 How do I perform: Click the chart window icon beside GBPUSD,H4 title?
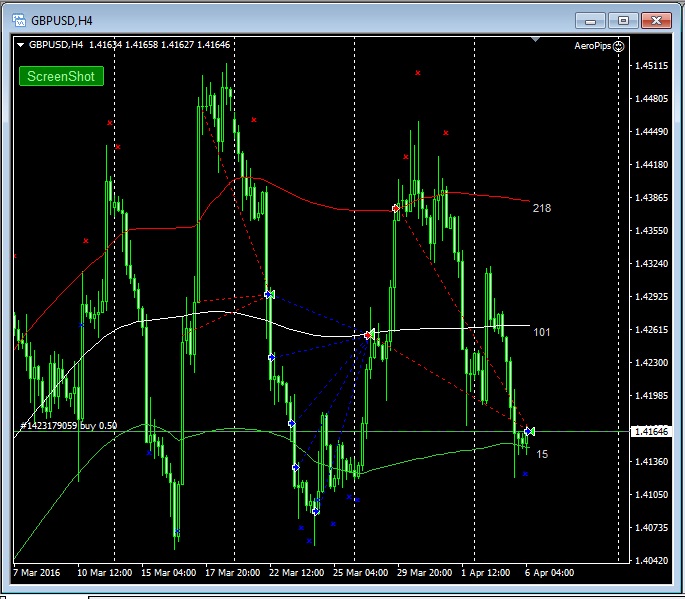(19, 21)
